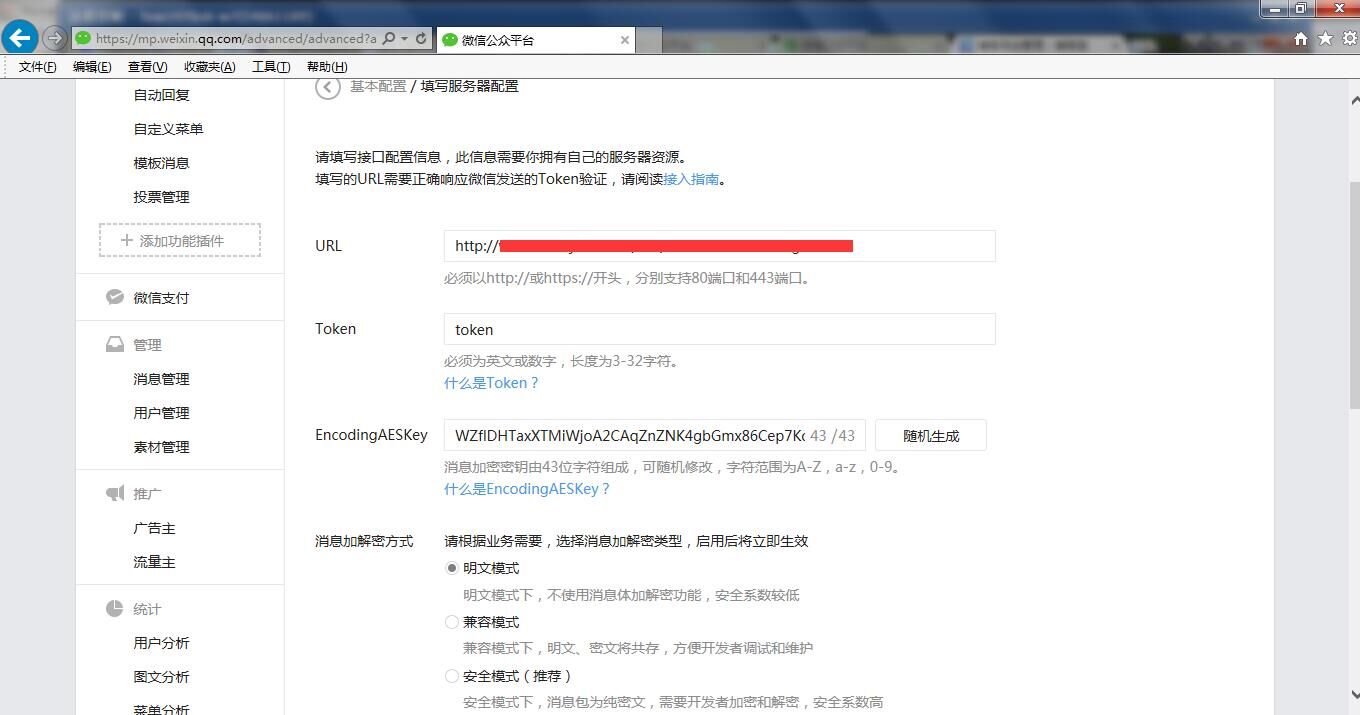Open 投票管理 in the sidebar
The image size is (1360, 715).
click(x=162, y=197)
